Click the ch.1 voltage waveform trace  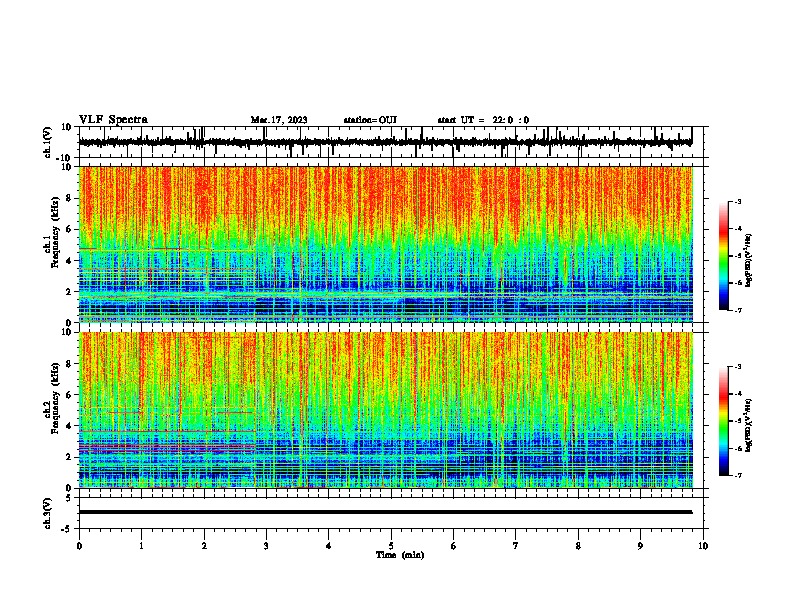coord(385,142)
